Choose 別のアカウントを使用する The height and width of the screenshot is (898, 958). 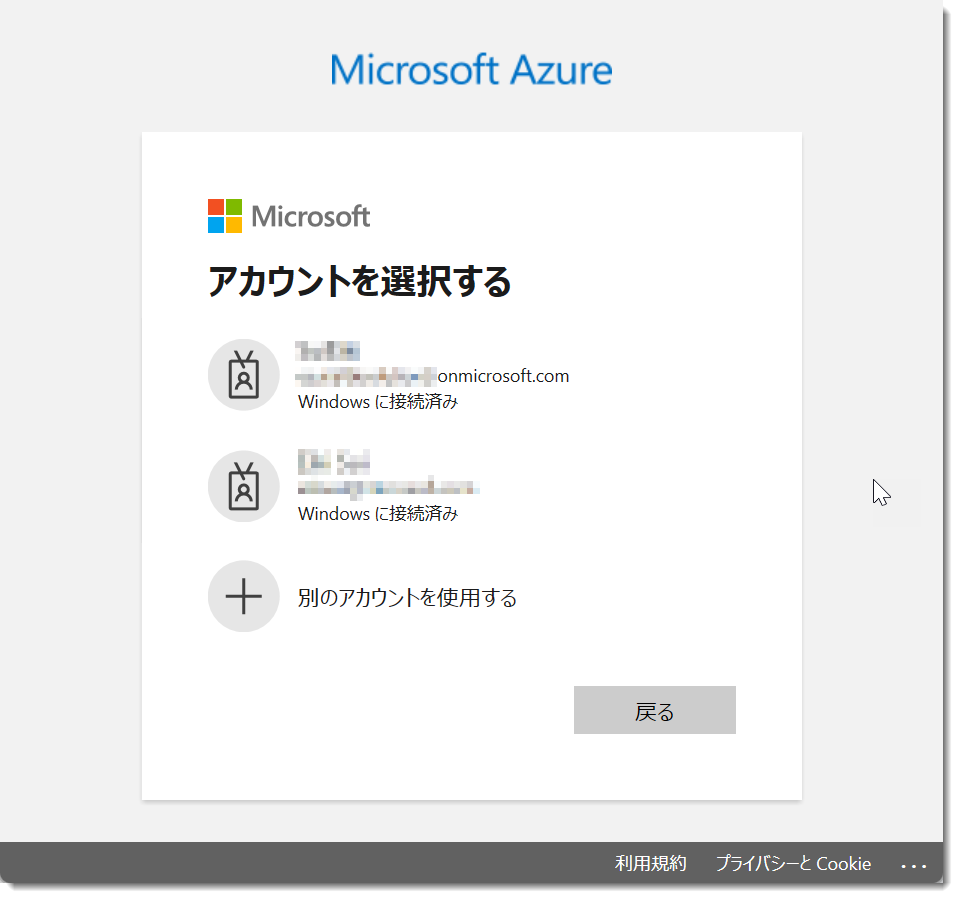[407, 597]
